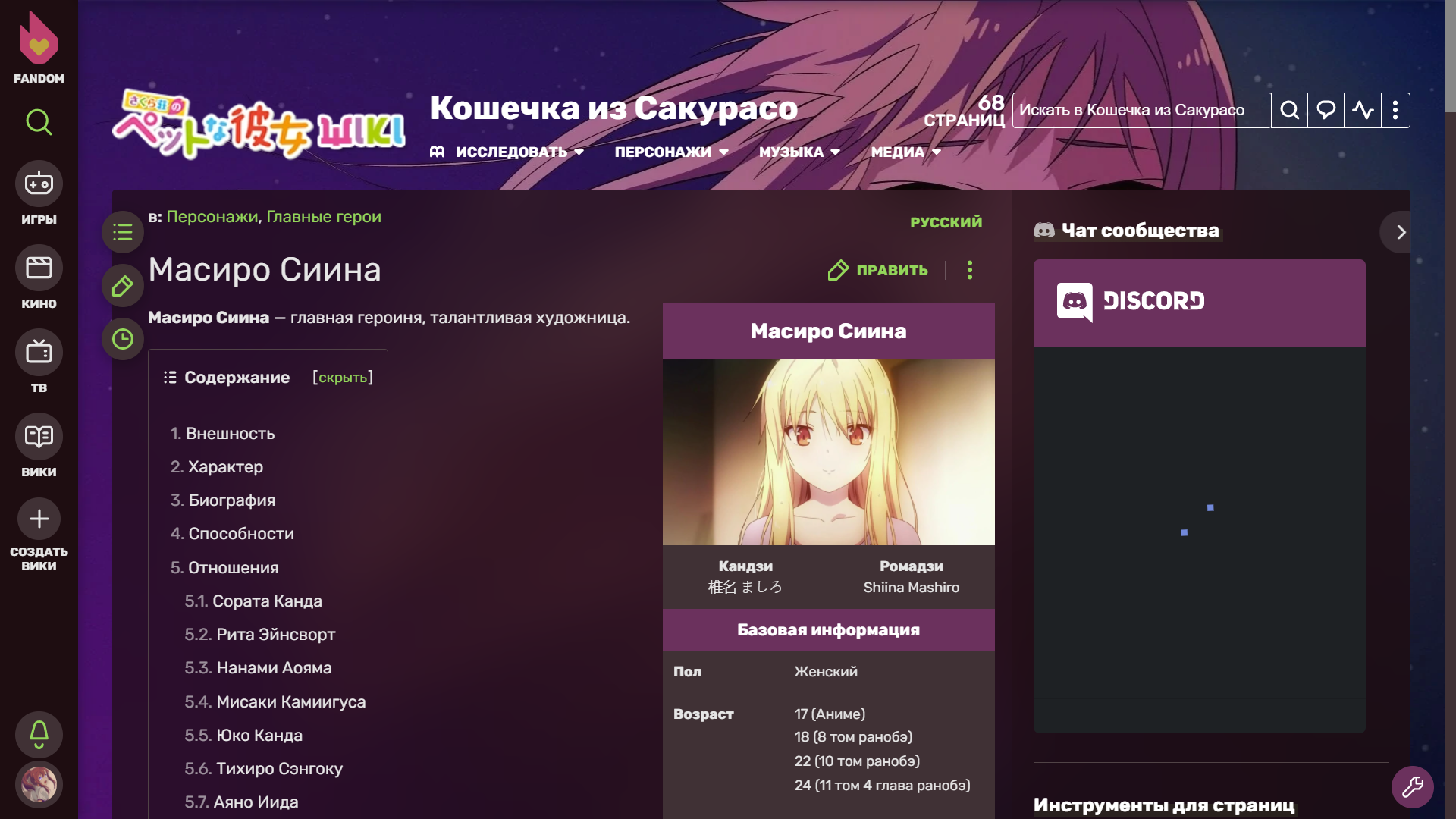Open notifications bell icon

[39, 733]
